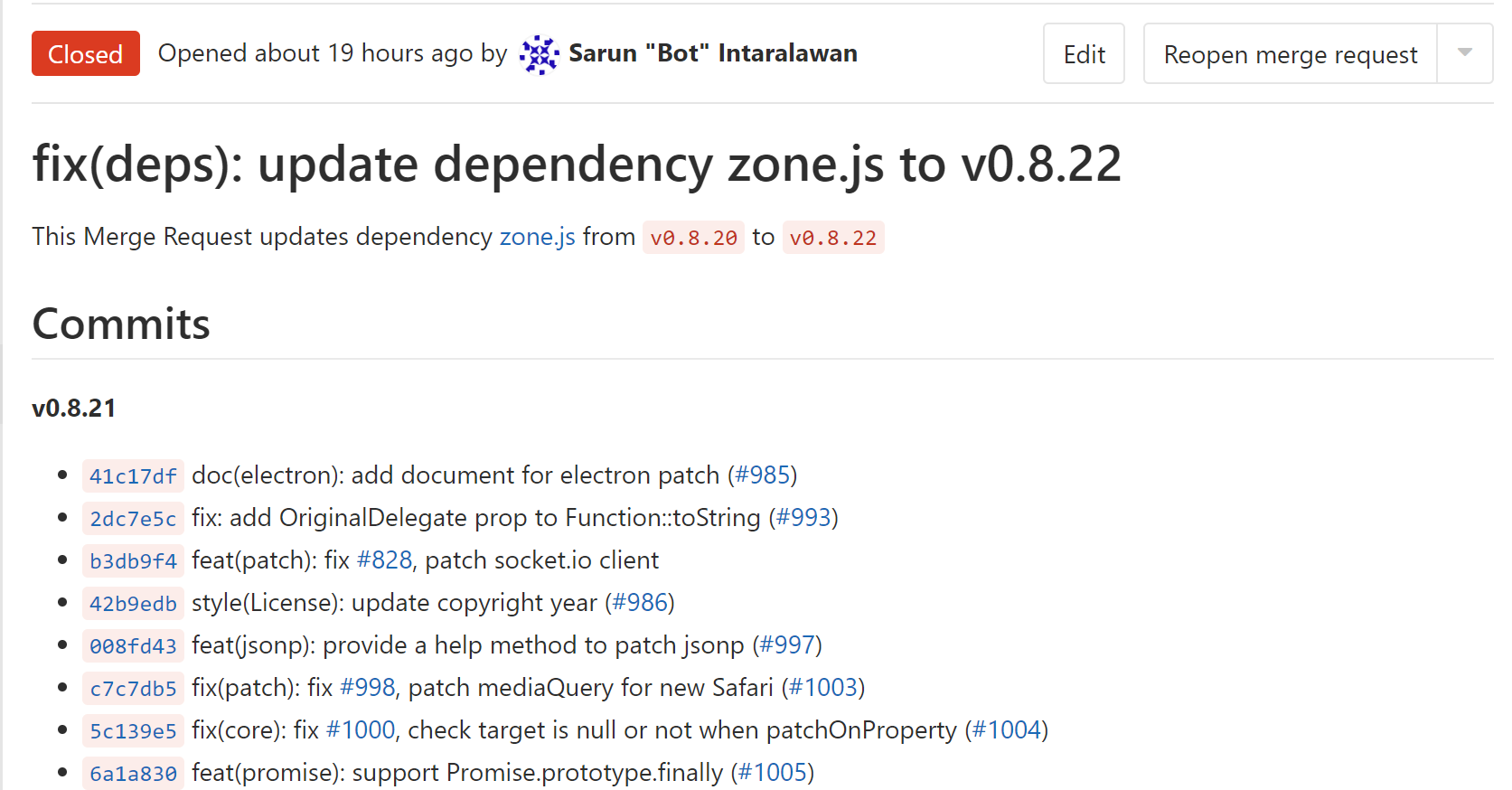Open issue #986 link
This screenshot has width=1512, height=790.
click(640, 603)
